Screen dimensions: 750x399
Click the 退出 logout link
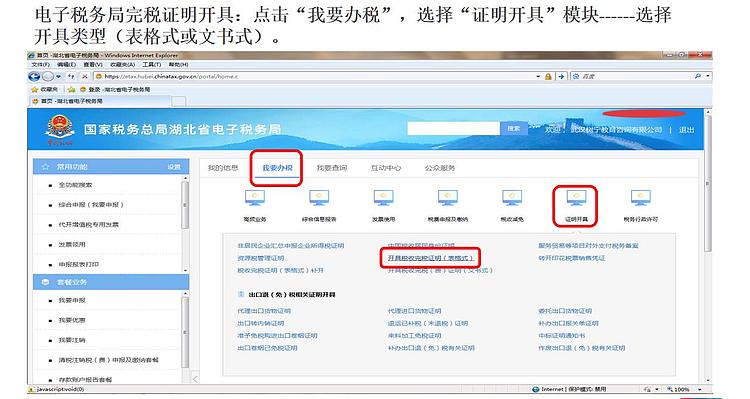click(686, 130)
